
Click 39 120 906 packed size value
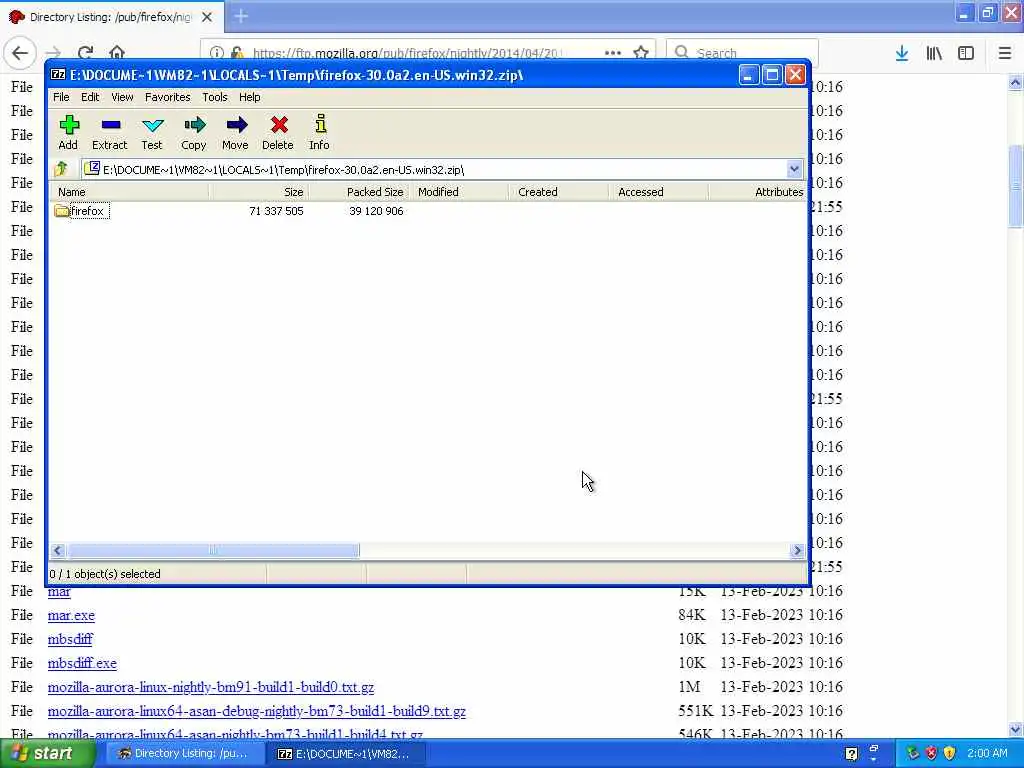pos(376,211)
